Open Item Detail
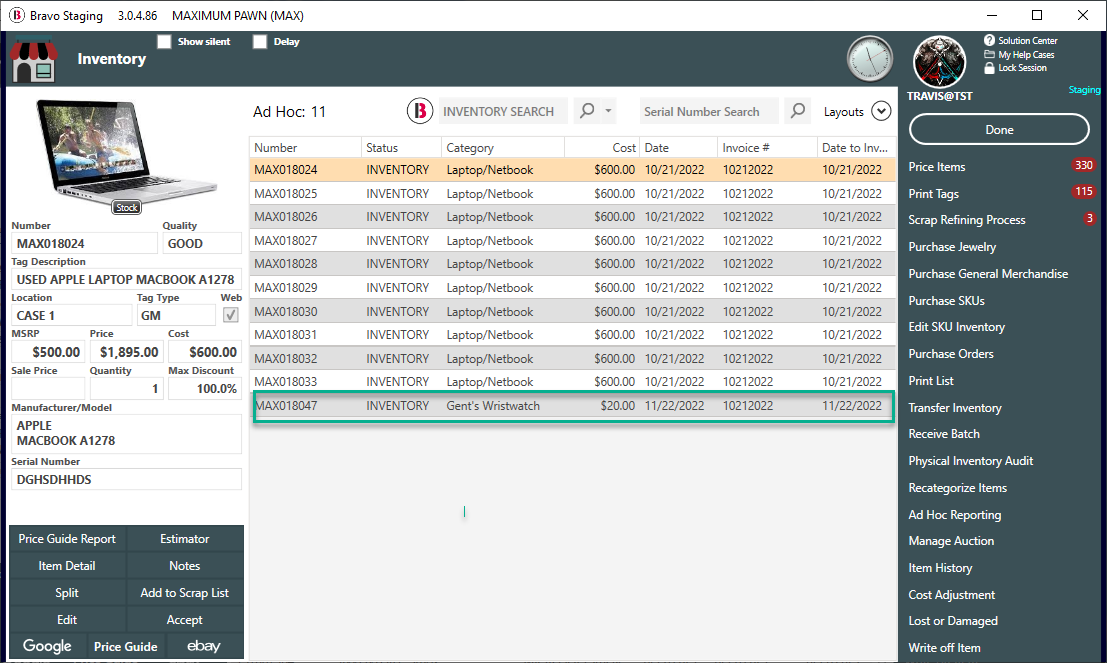The height and width of the screenshot is (663, 1107). tap(67, 566)
